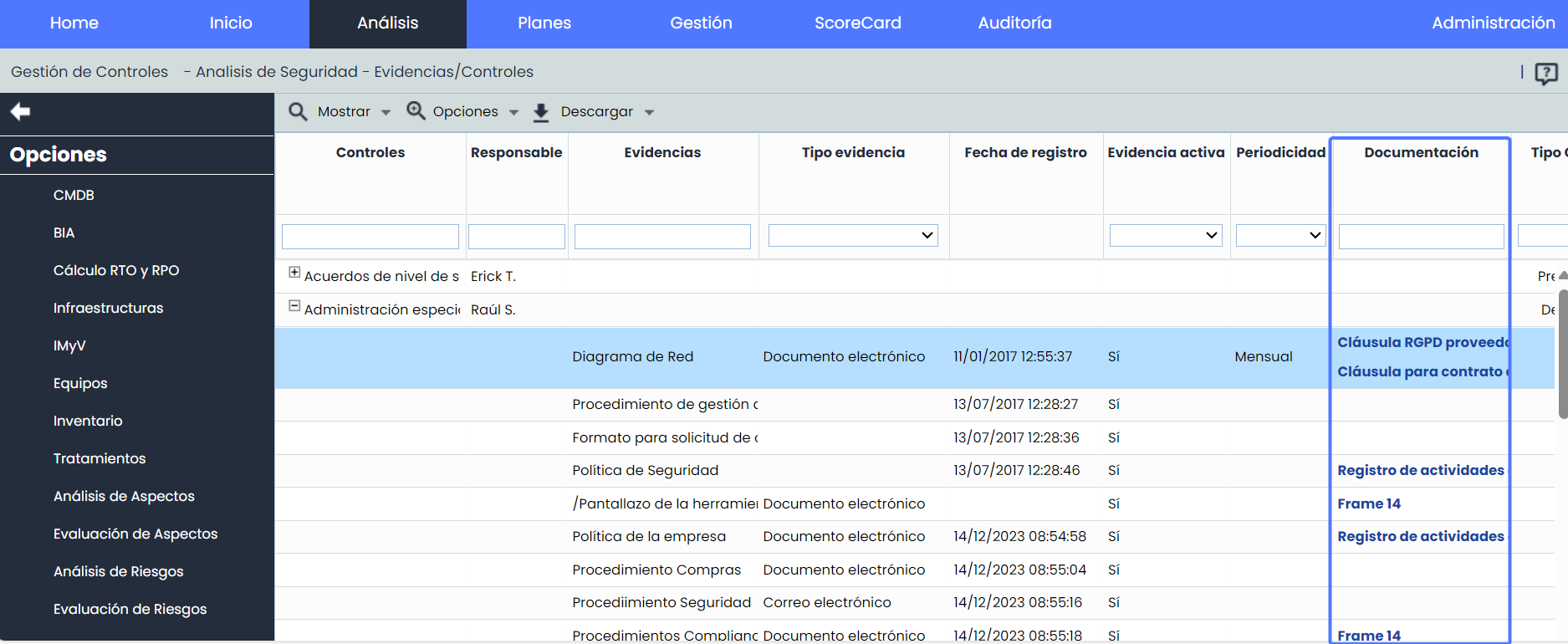Click the back arrow icon in sidebar
The image size is (1568, 644).
[20, 111]
